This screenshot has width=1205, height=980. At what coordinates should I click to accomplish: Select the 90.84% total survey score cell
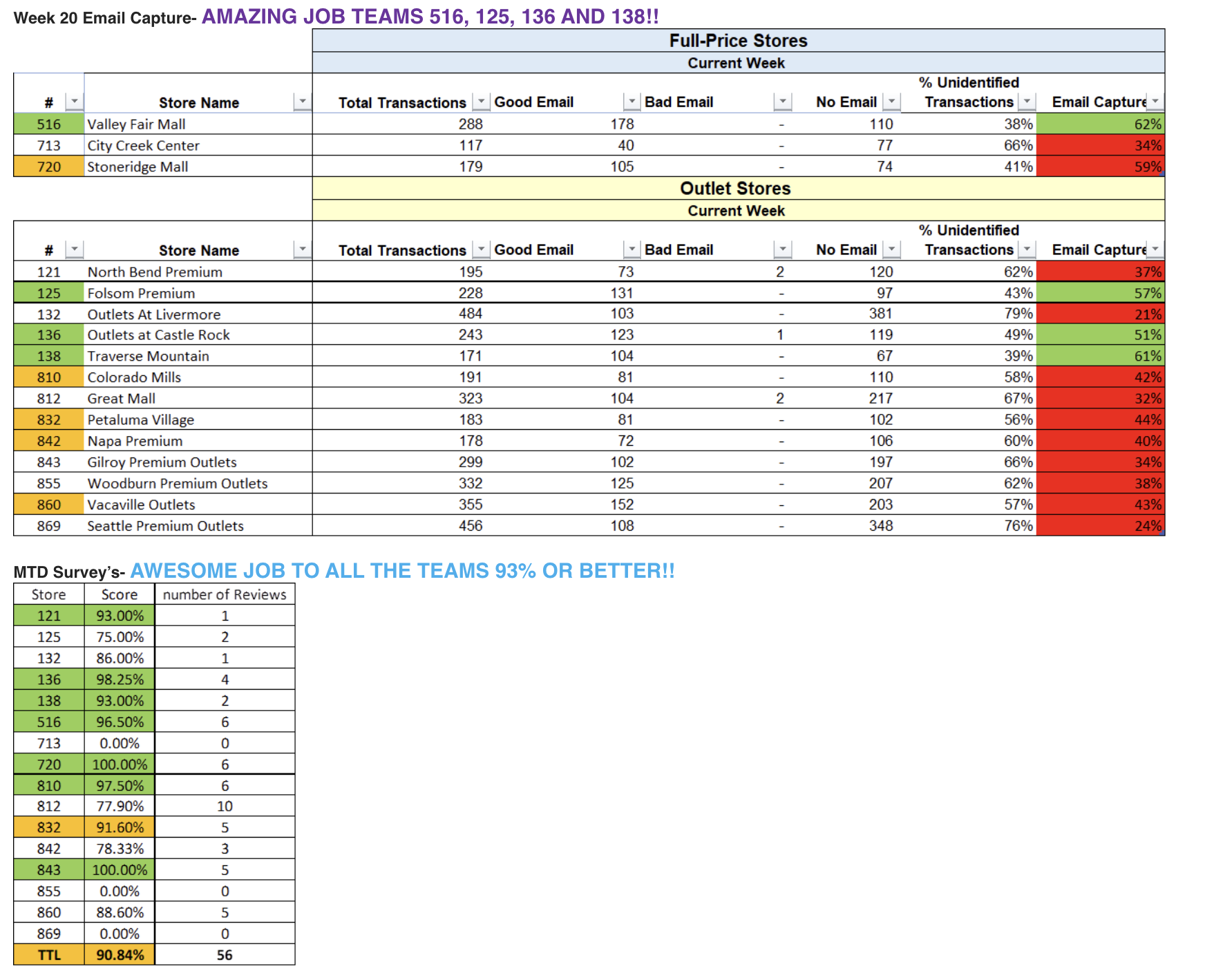click(x=120, y=955)
